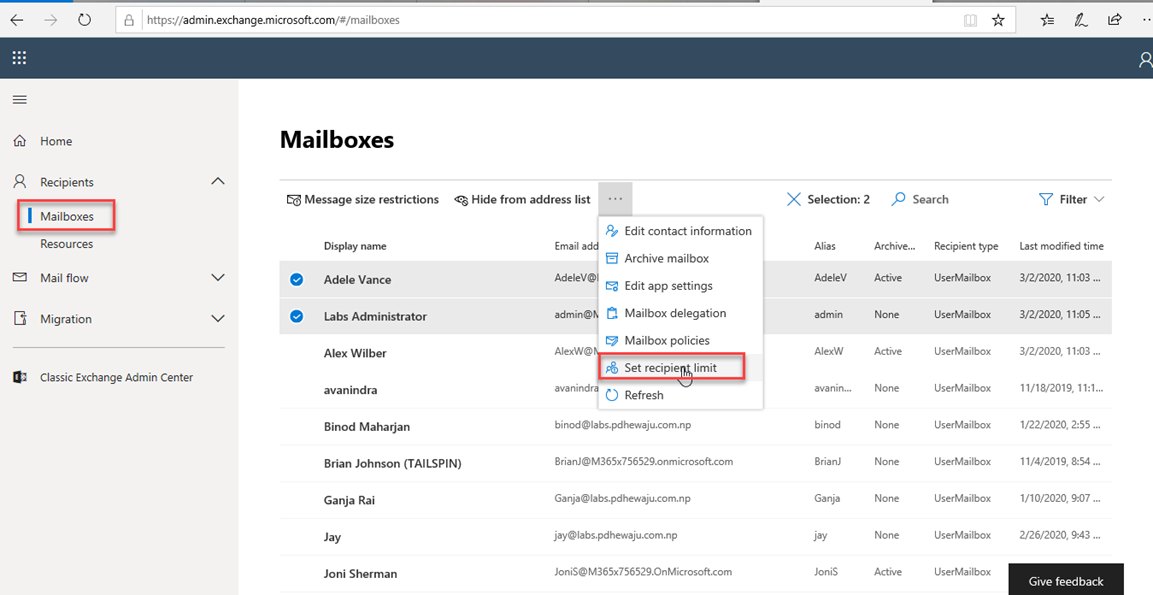Collapse the Recipients section chevron

(x=218, y=182)
